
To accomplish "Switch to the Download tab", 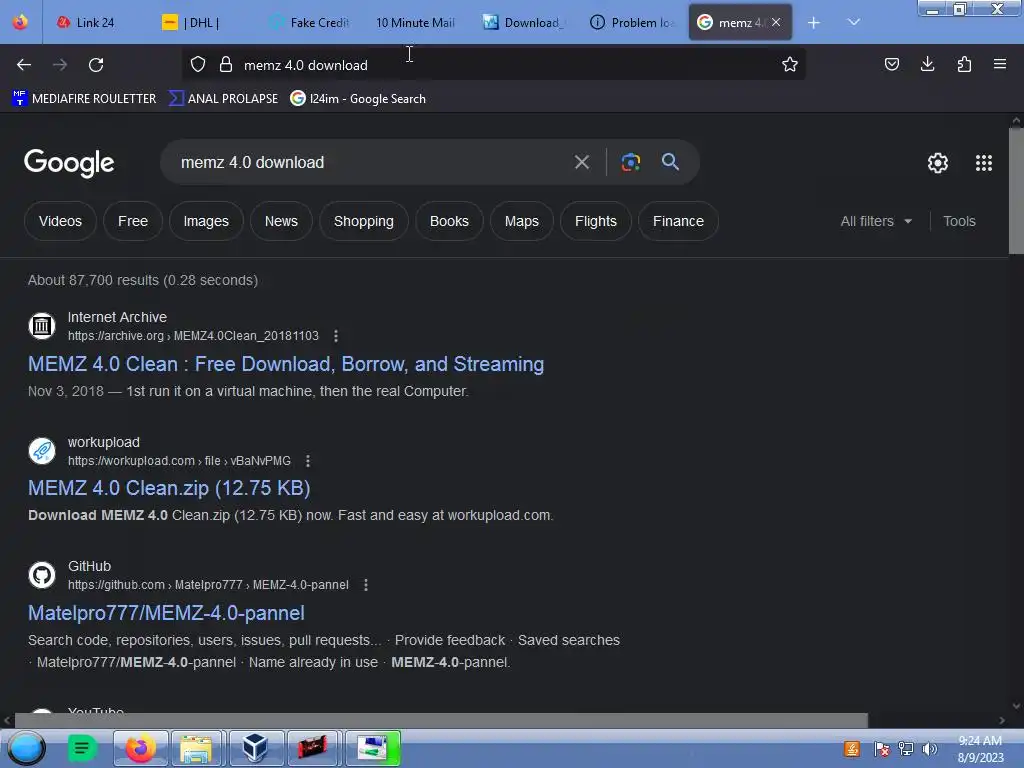I will pyautogui.click(x=524, y=23).
